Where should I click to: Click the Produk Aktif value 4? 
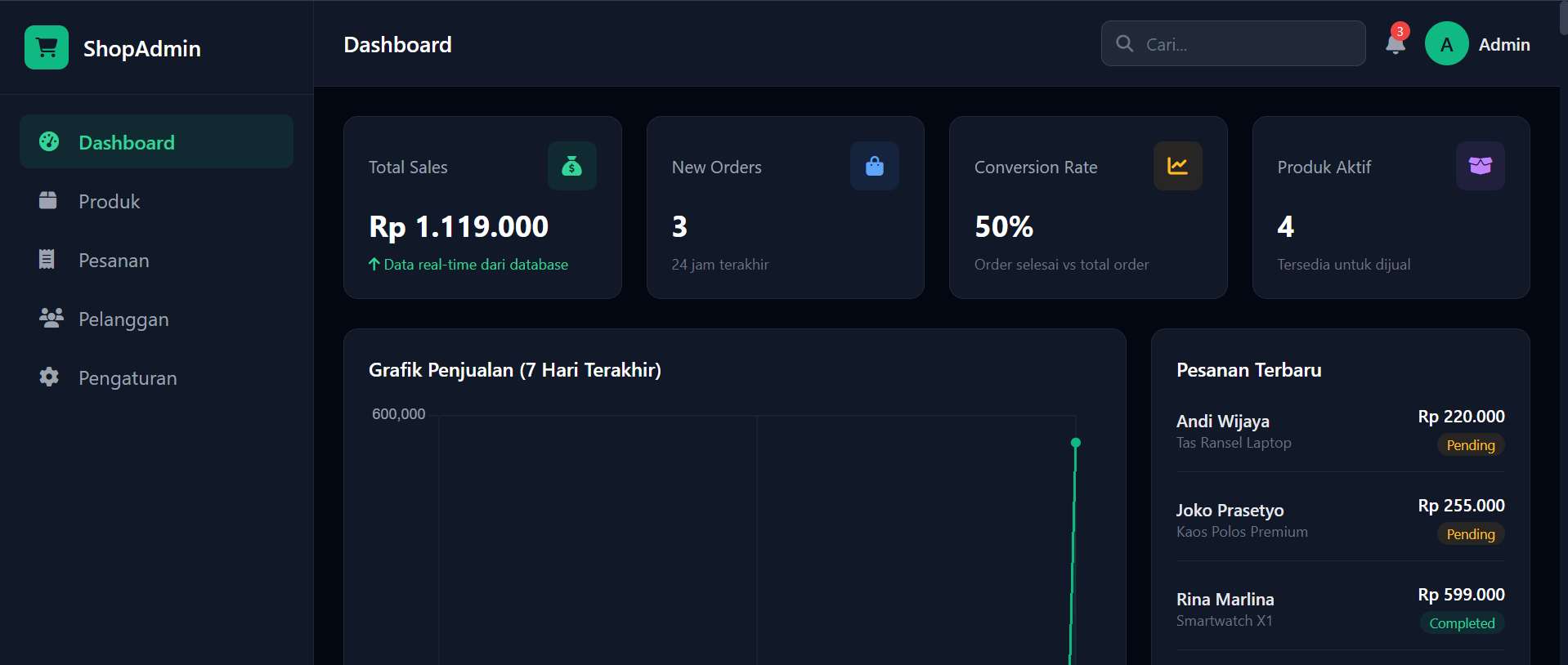(1285, 226)
